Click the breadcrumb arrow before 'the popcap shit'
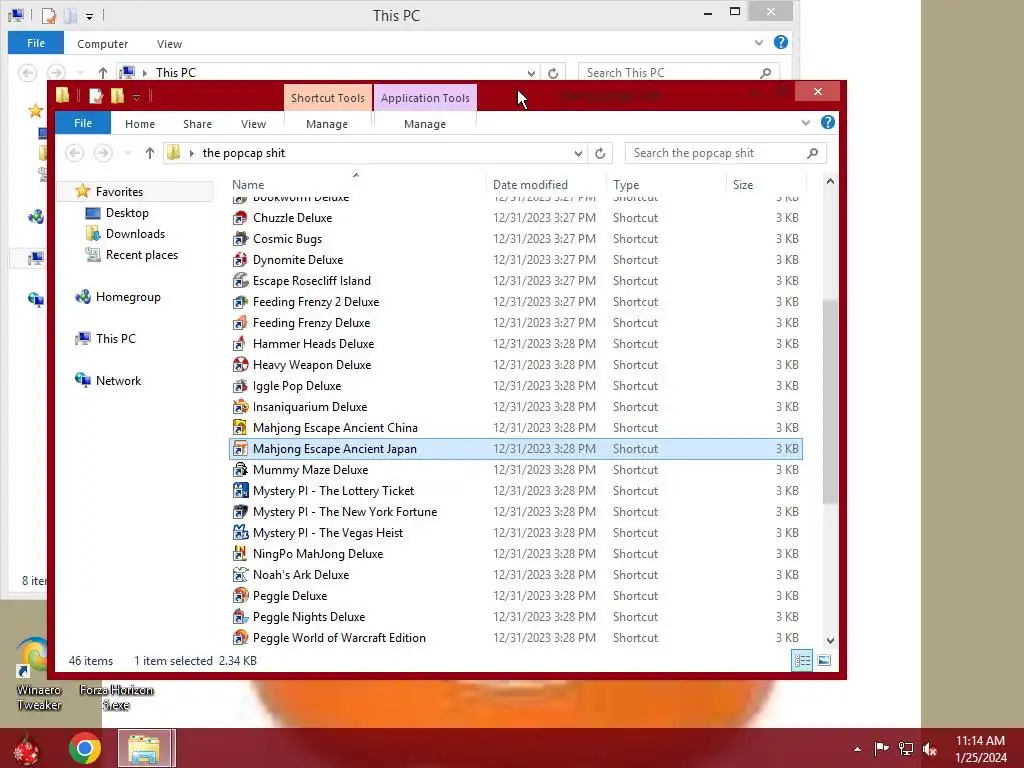The width and height of the screenshot is (1024, 768). 191,153
